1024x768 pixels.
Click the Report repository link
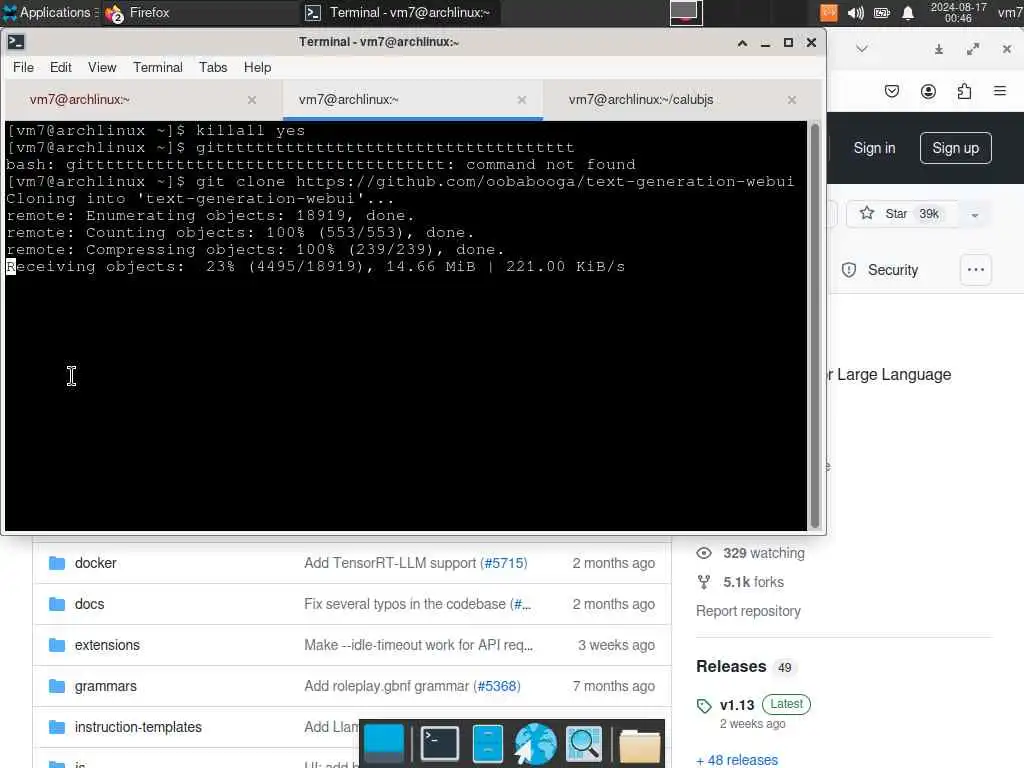(x=748, y=611)
